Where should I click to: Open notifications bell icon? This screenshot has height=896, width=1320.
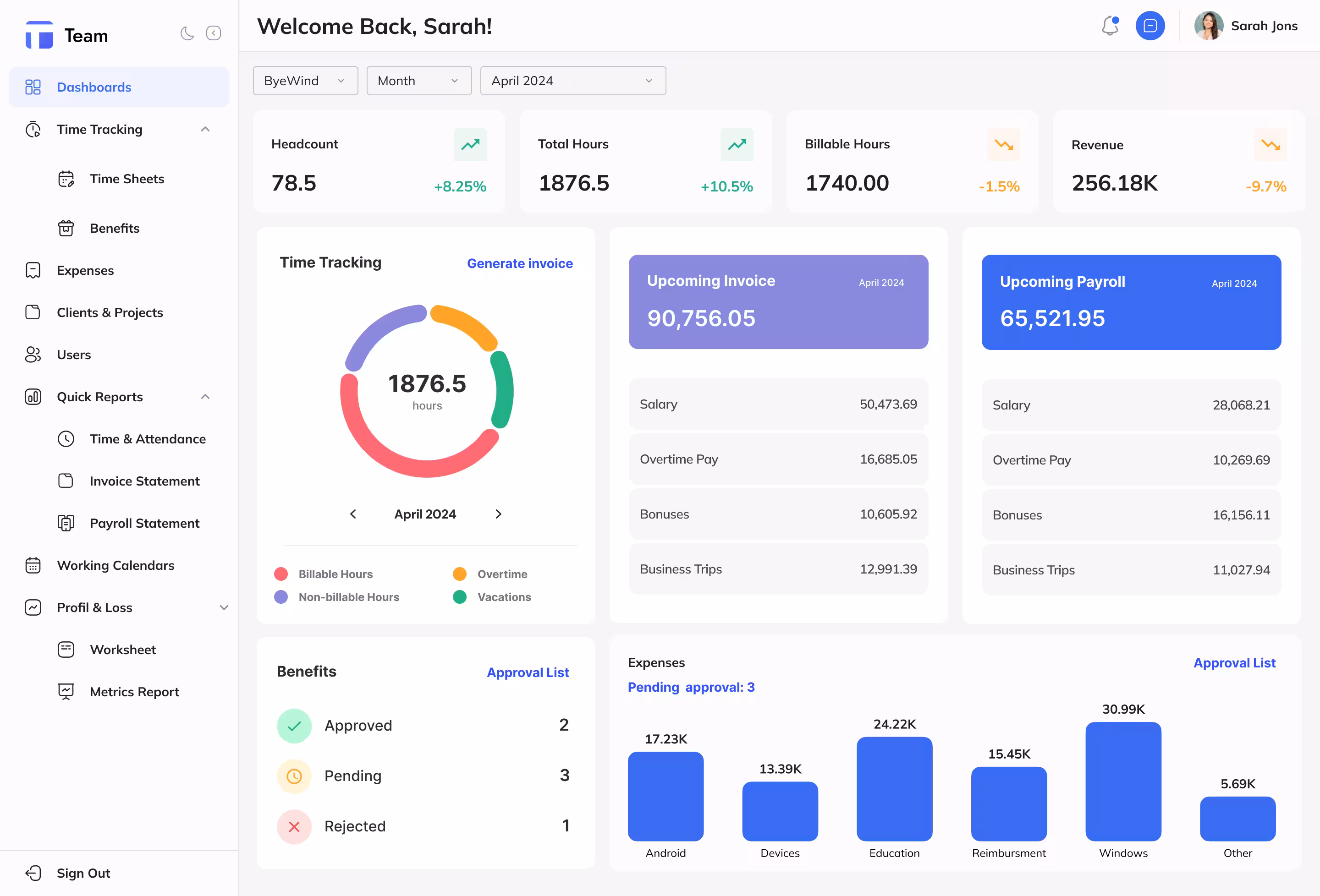click(x=1110, y=26)
